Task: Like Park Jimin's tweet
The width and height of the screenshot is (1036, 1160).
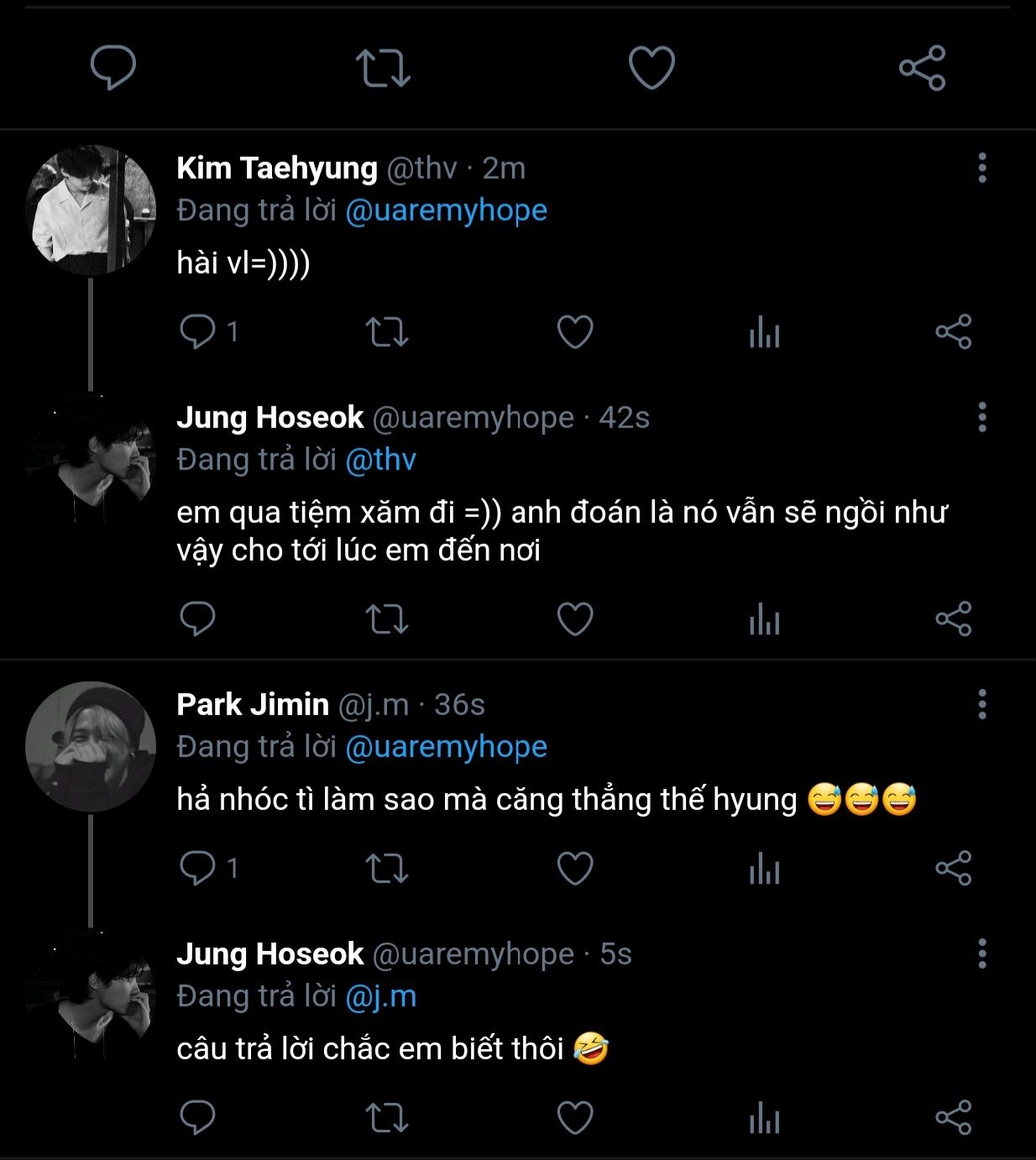Action: pyautogui.click(x=575, y=869)
